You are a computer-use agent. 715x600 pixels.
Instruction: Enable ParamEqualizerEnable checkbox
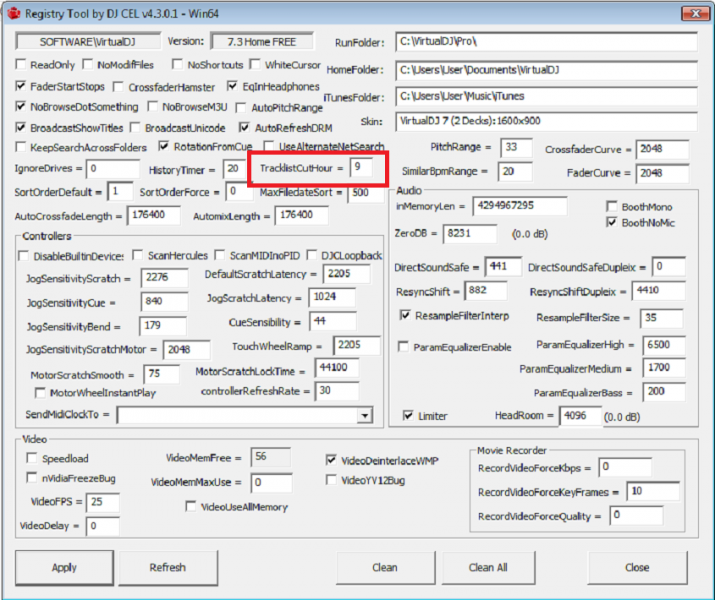[403, 347]
